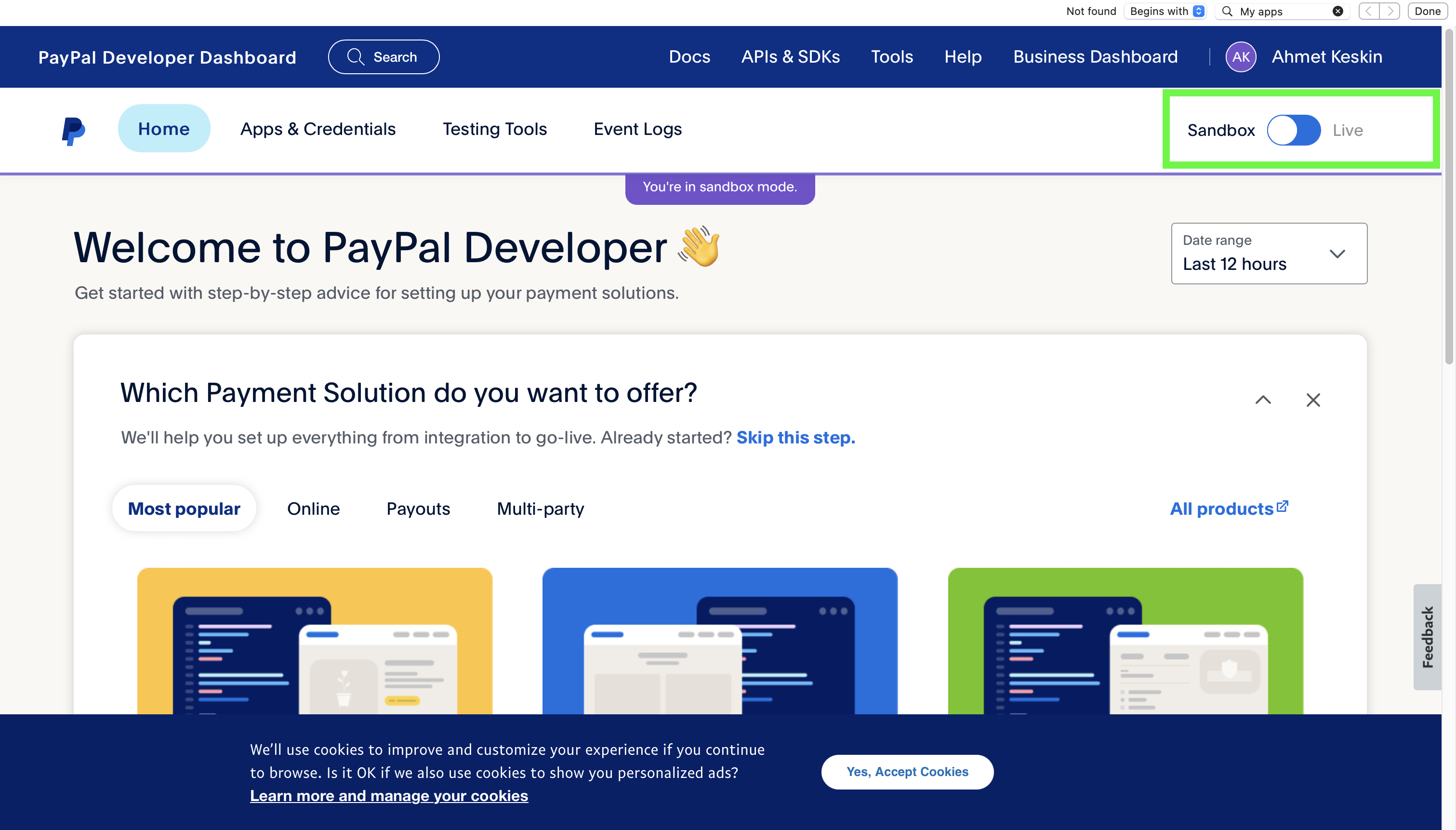1456x830 pixels.
Task: Open the Feedback side tab
Action: tap(1428, 637)
